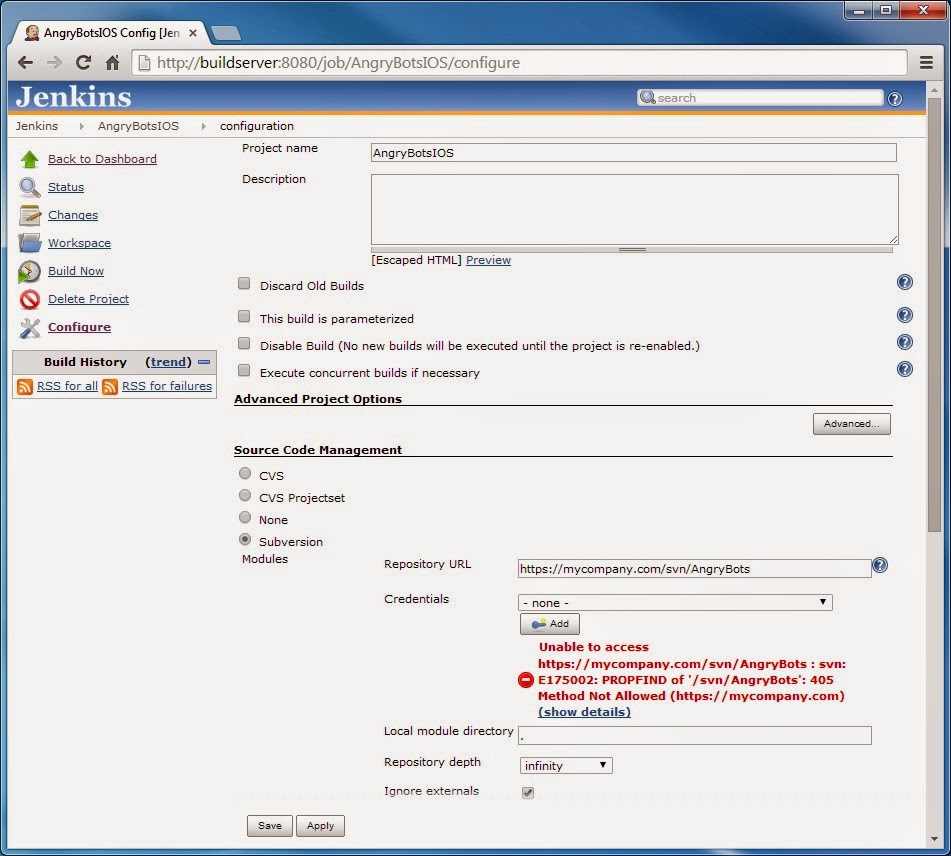The width and height of the screenshot is (951, 856).
Task: Click the Jenkins search box
Action: [x=759, y=98]
